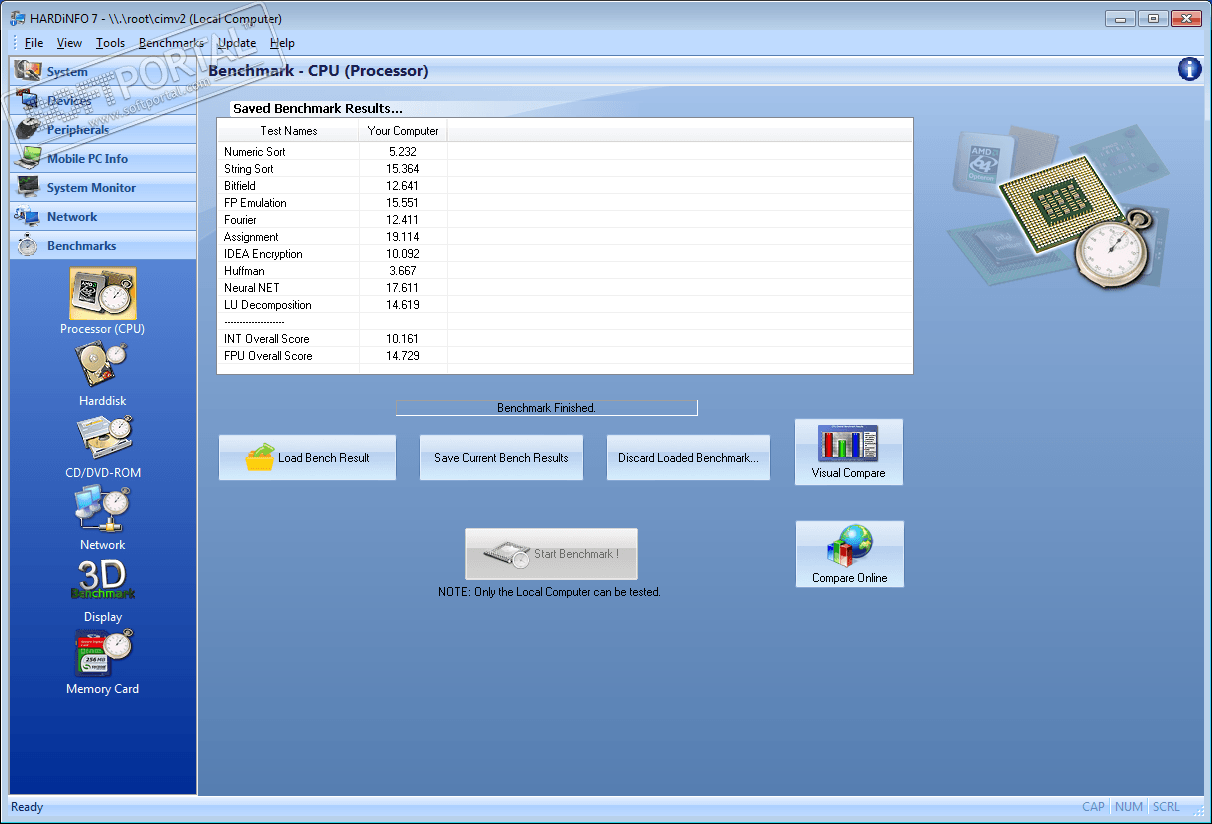Expand the Network sidebar section
Image resolution: width=1212 pixels, height=824 pixels.
coord(103,216)
